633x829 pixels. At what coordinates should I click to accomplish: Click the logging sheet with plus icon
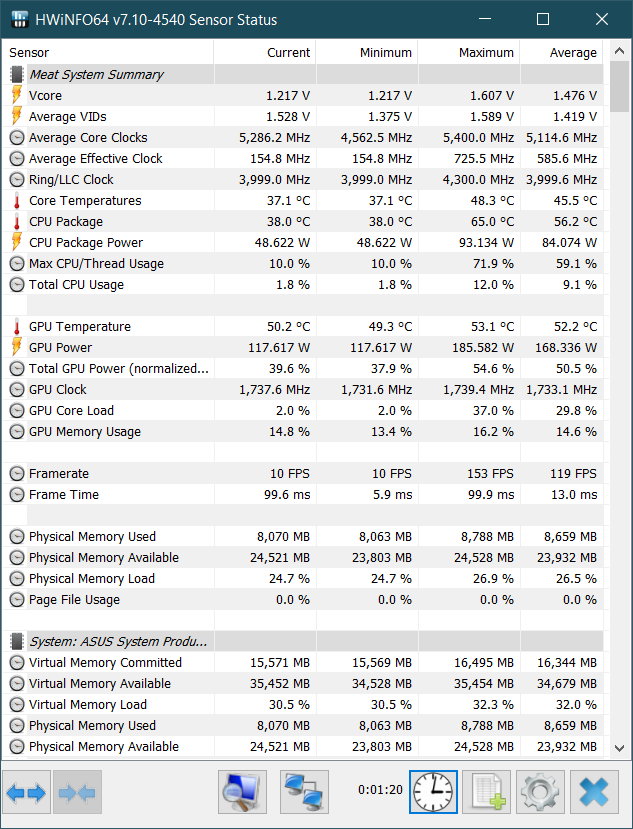(487, 792)
